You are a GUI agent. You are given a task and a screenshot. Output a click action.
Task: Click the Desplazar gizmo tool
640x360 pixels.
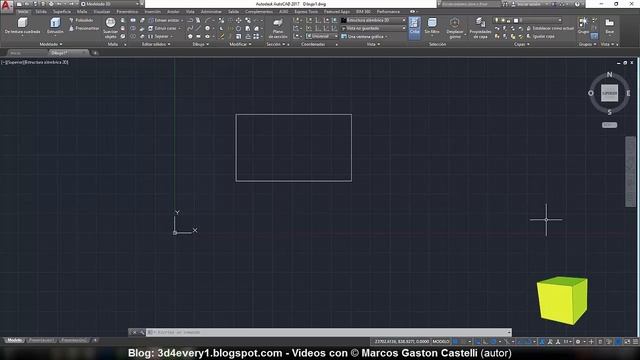coord(455,28)
